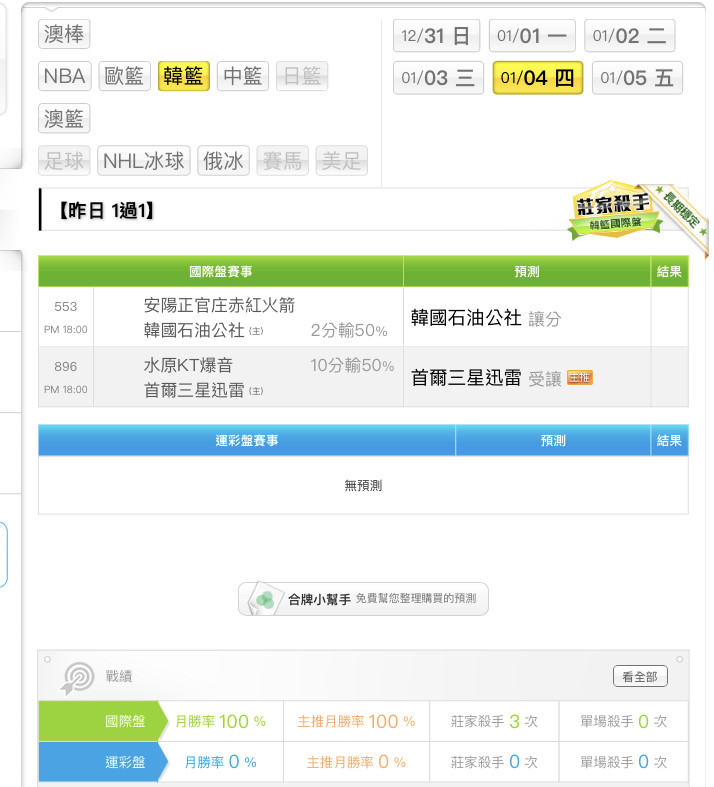Screen dimensions: 714x787
Task: Select the 足球 sport tab
Action: [x=64, y=161]
